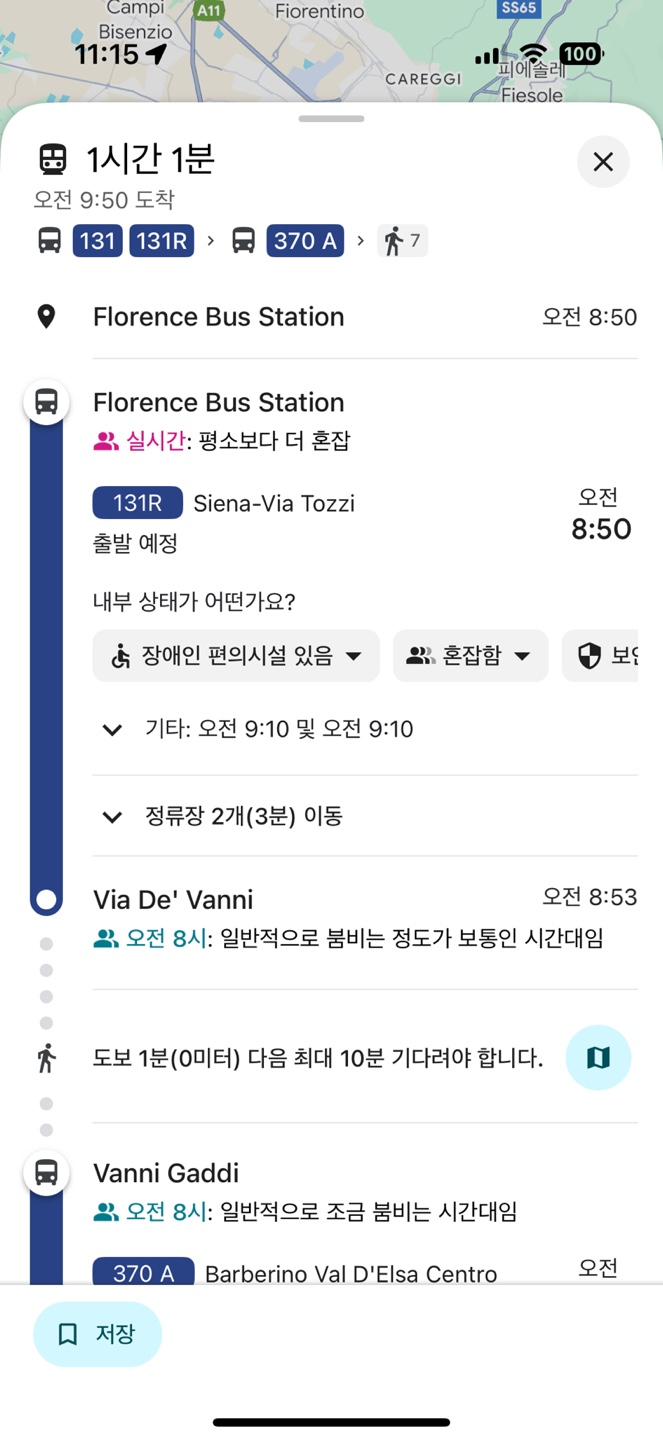
Task: Tap the walking figure icon in itinerary
Action: click(x=46, y=1057)
